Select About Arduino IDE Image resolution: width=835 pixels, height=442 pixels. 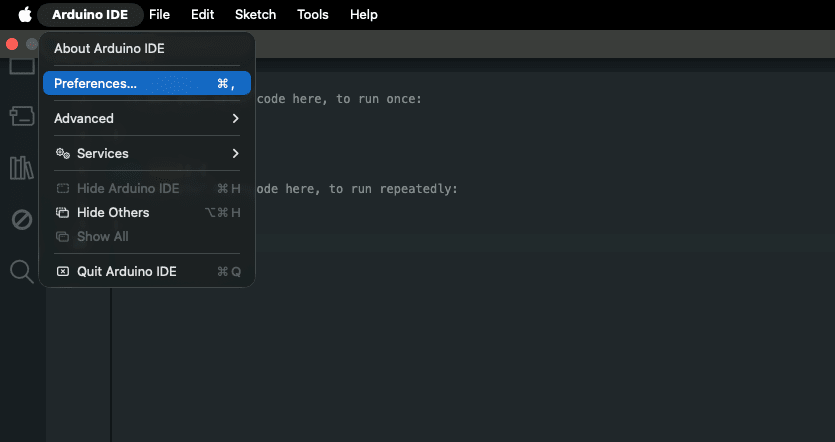click(147, 48)
